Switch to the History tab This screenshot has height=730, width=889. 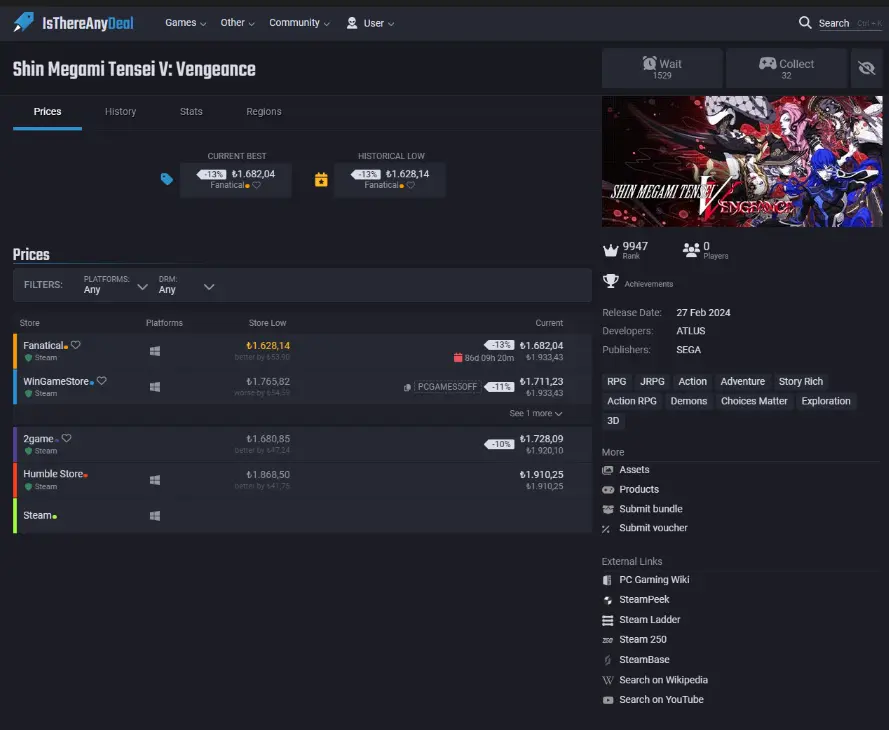(x=120, y=112)
